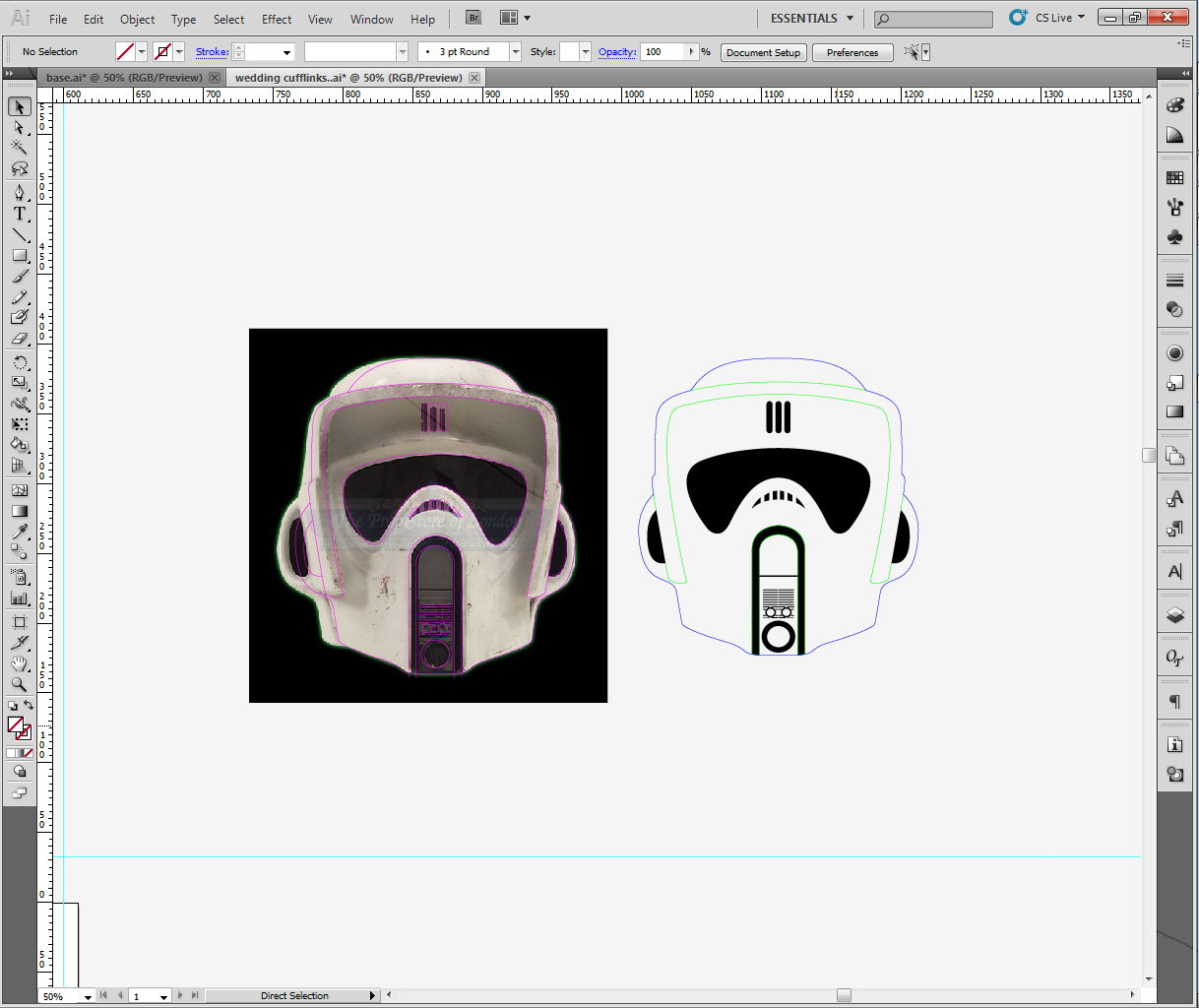Select the Type tool
Screen dimensions: 1199x1008
pyautogui.click(x=19, y=214)
